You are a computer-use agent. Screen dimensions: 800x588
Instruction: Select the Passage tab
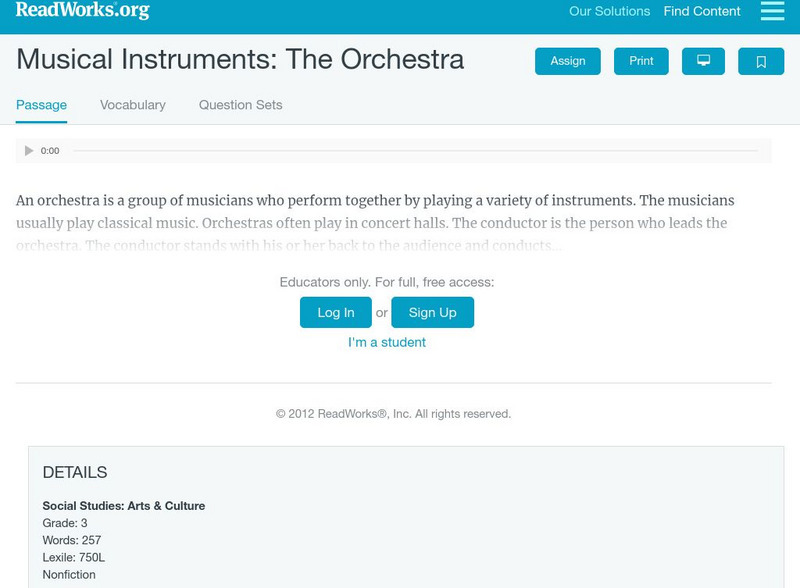41,105
